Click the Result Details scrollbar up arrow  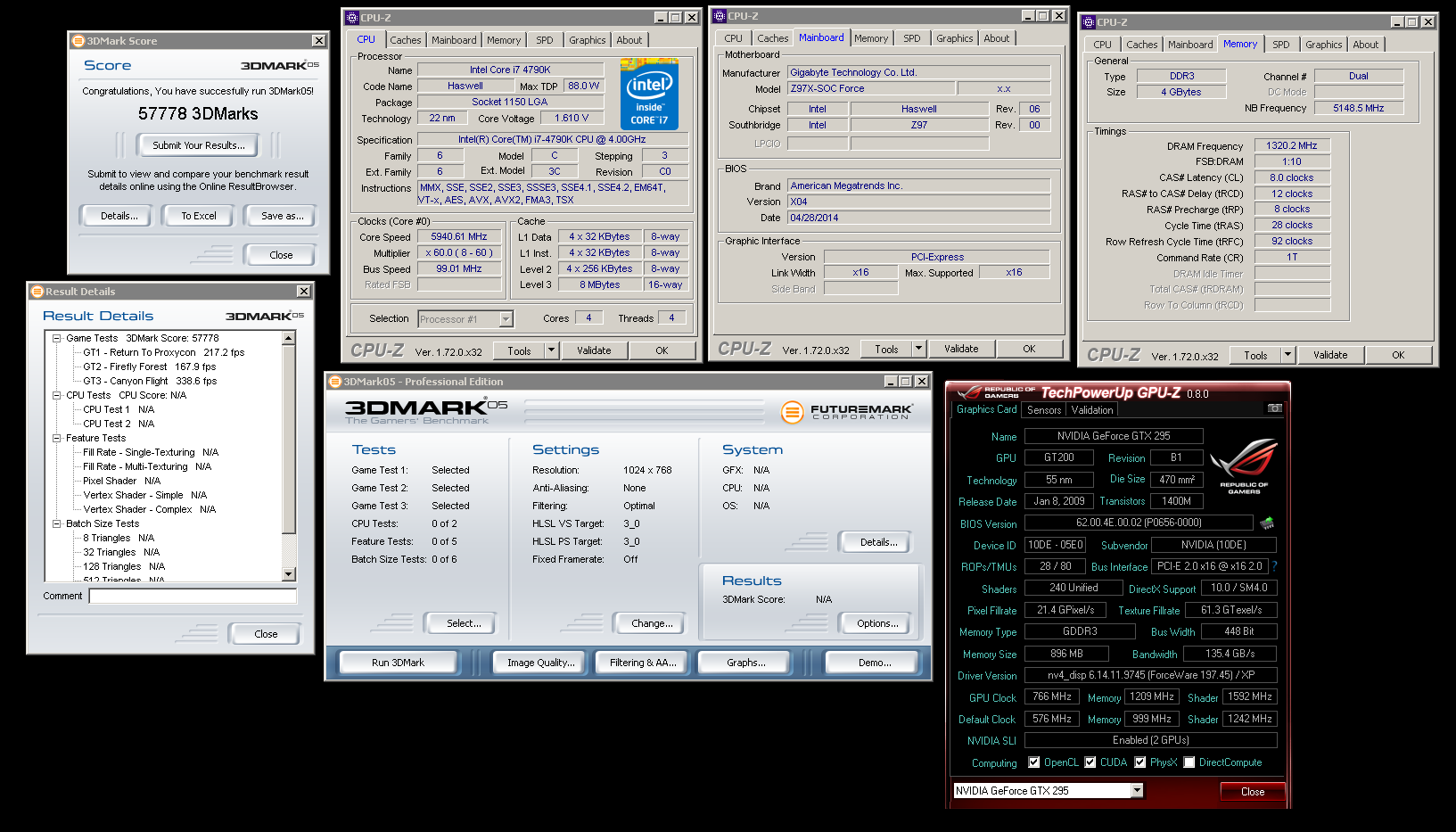[289, 338]
